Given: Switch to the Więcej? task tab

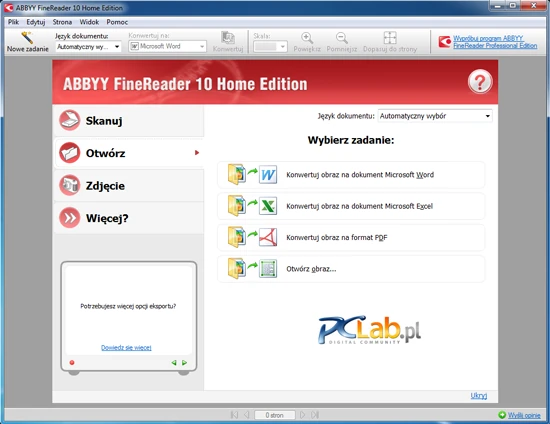Looking at the screenshot, I should click(129, 218).
